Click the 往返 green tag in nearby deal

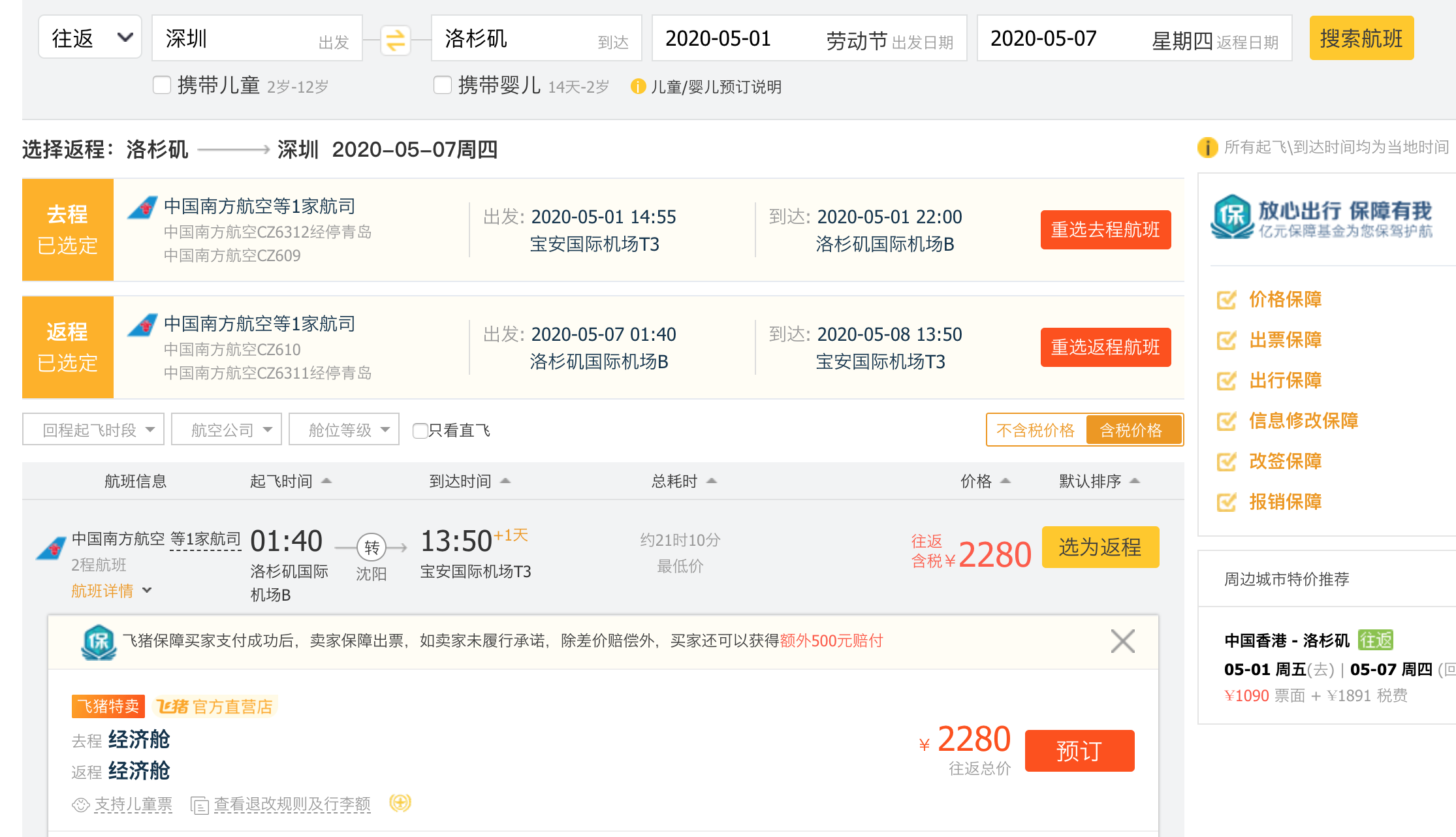click(x=1376, y=640)
